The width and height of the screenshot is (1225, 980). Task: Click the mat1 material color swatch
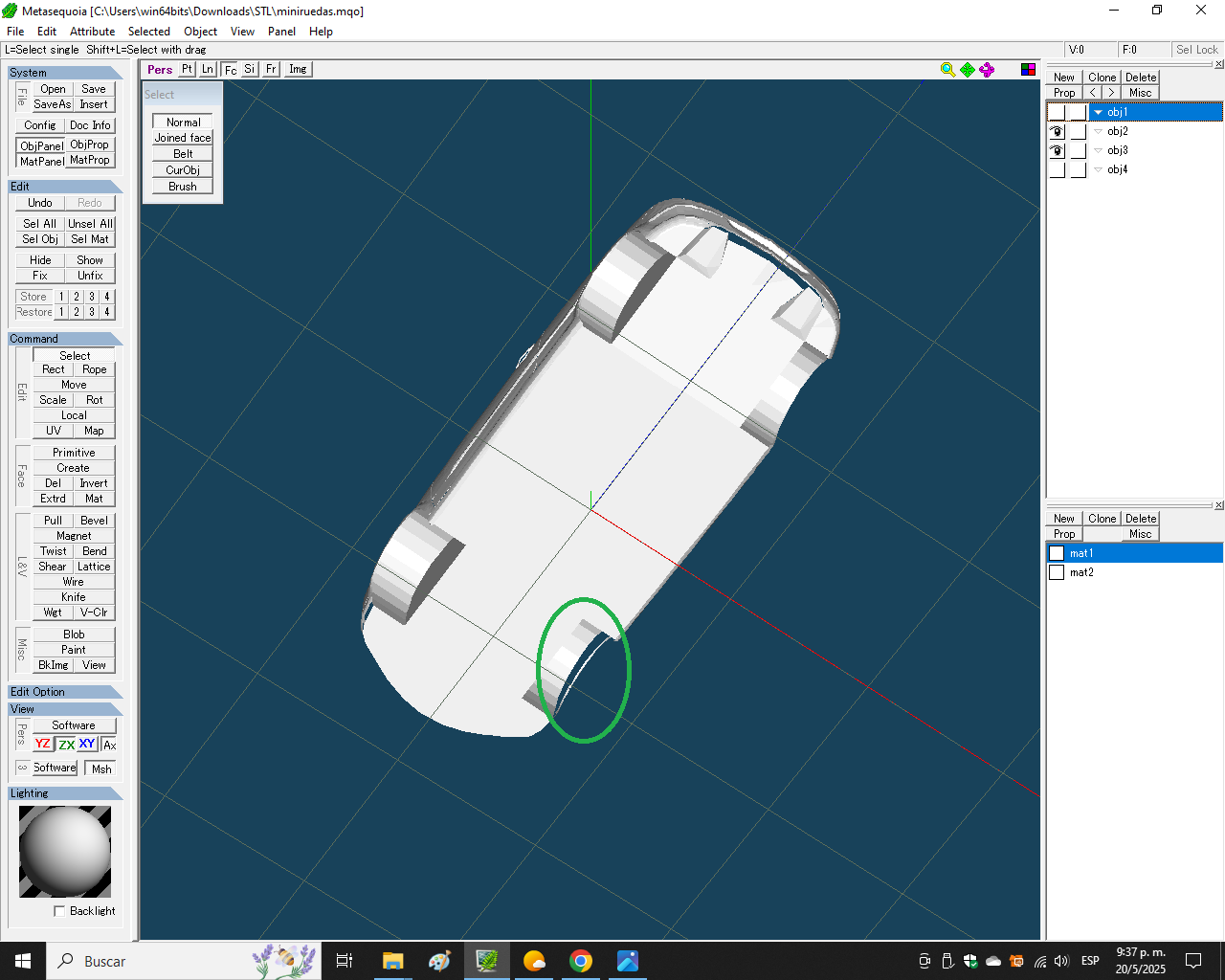coord(1057,553)
